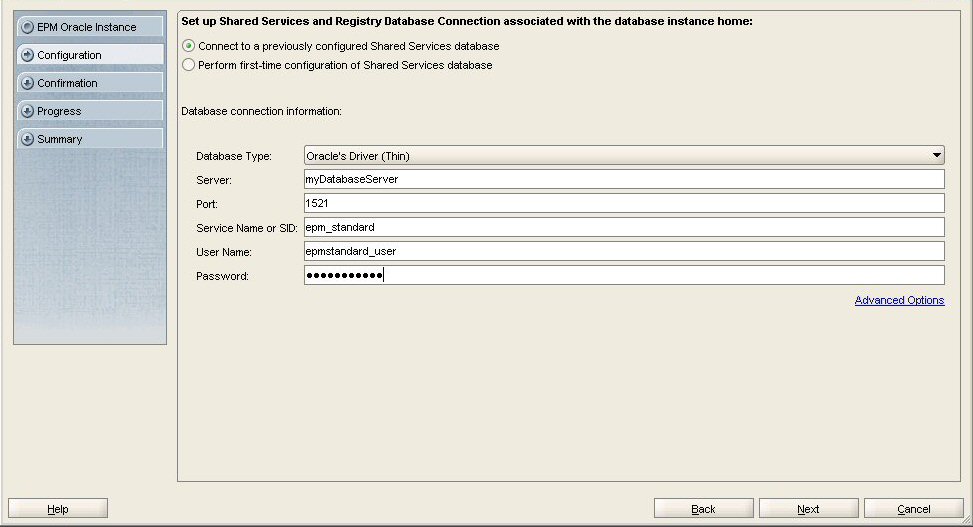
Task: Click the Port label
Action: [207, 204]
